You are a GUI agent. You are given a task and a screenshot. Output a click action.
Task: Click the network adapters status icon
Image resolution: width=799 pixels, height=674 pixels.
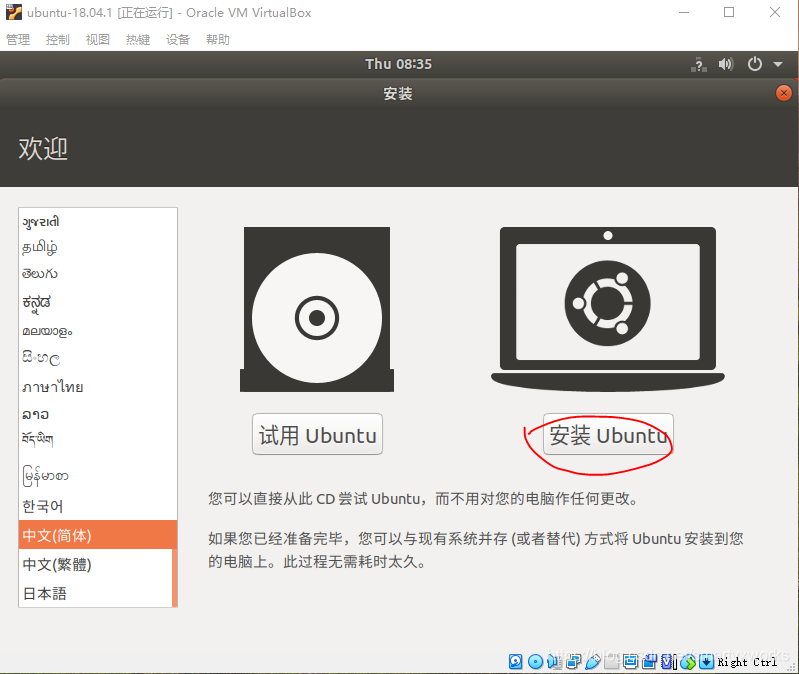point(573,661)
